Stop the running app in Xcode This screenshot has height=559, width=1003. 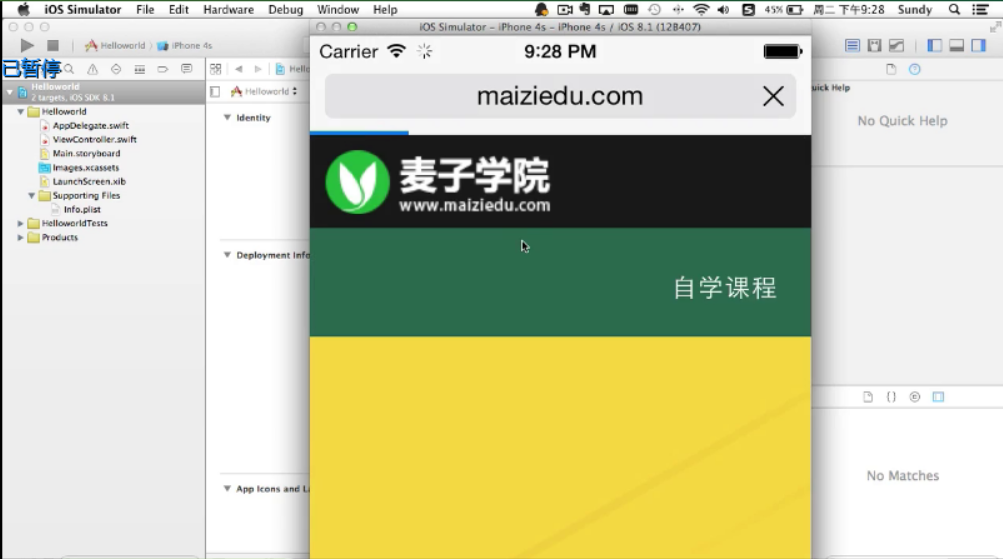point(53,45)
